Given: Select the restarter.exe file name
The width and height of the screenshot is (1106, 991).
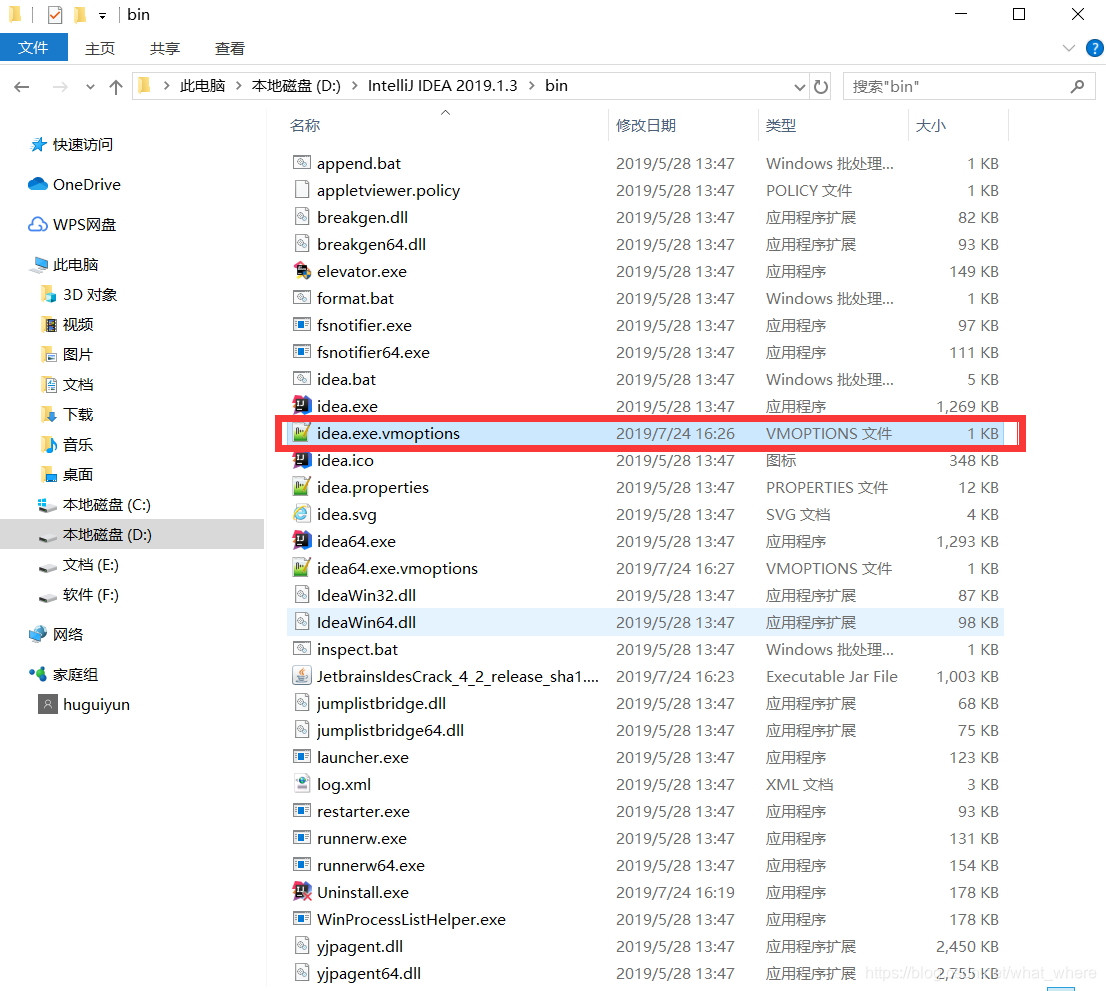Looking at the screenshot, I should click(x=363, y=811).
